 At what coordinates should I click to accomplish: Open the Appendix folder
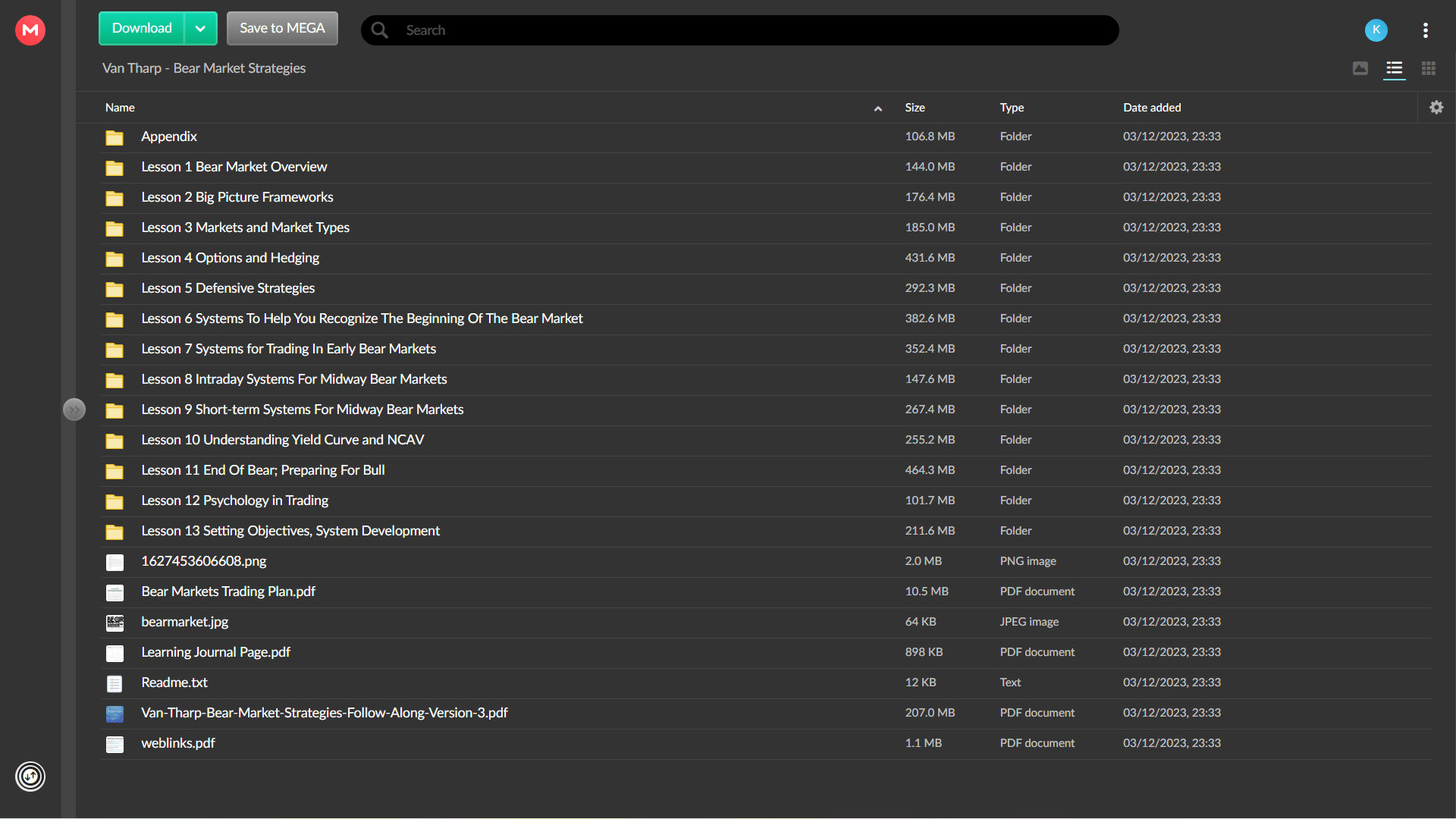(169, 136)
